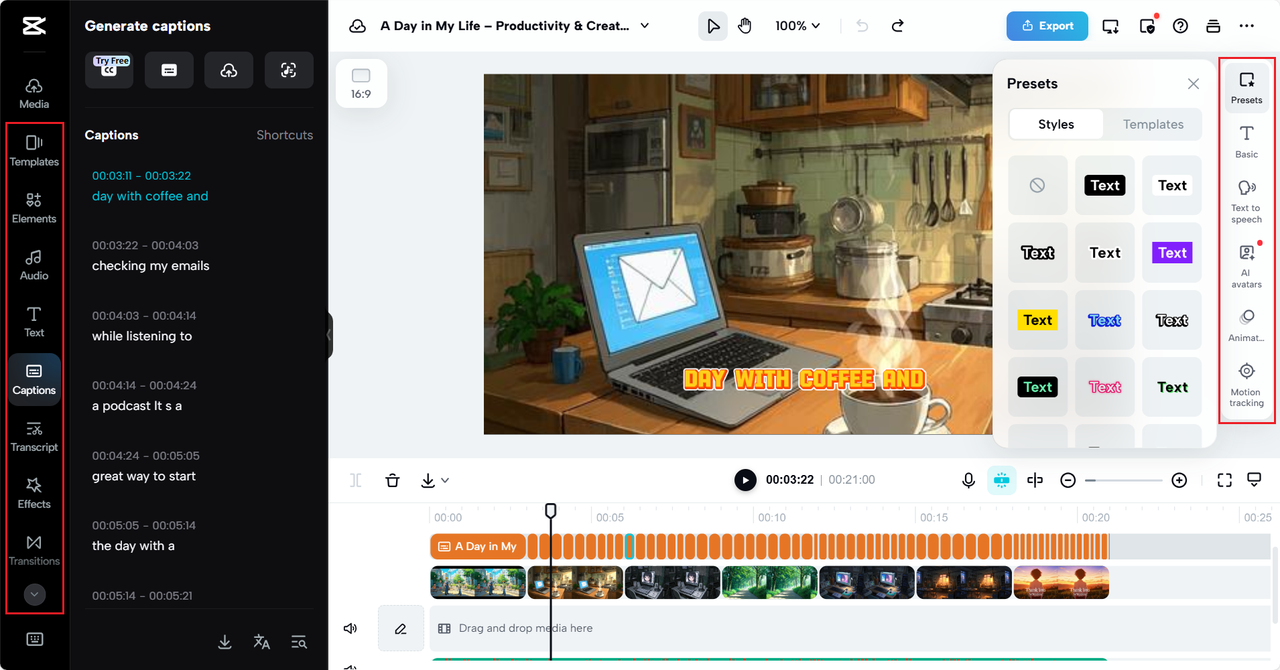
Task: Open the project title dropdown
Action: 644,25
